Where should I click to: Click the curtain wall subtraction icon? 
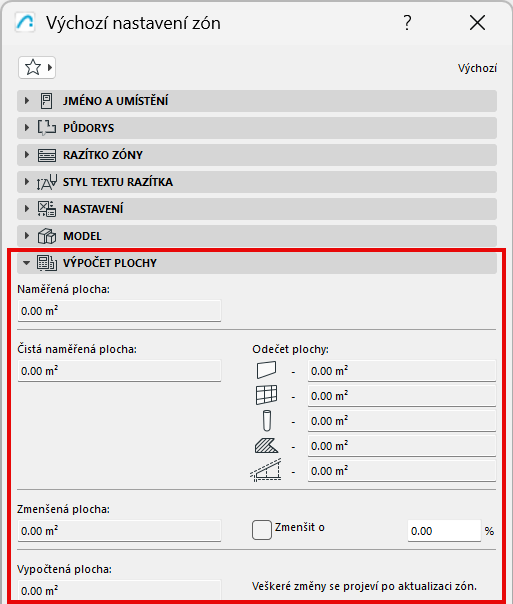(266, 395)
